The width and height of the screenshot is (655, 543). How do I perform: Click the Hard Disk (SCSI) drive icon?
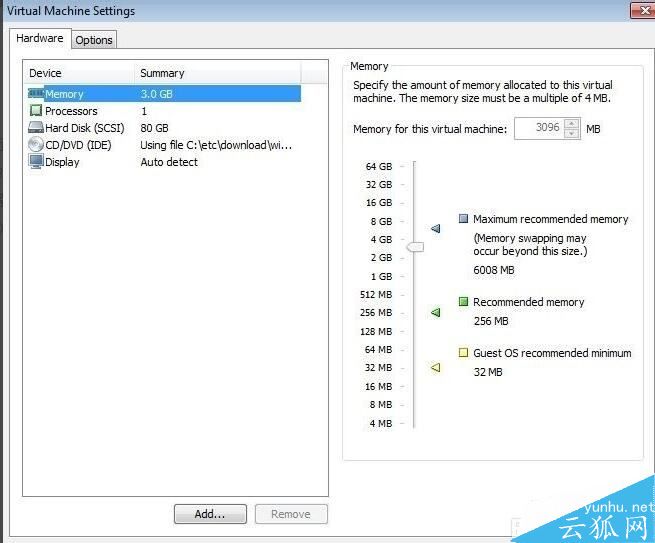[x=36, y=127]
